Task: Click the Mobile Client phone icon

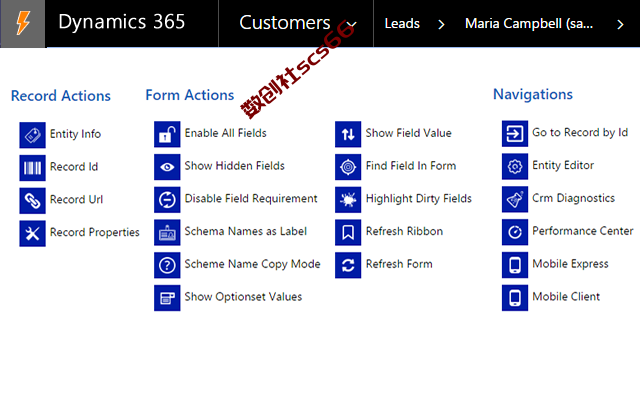Action: pyautogui.click(x=515, y=298)
